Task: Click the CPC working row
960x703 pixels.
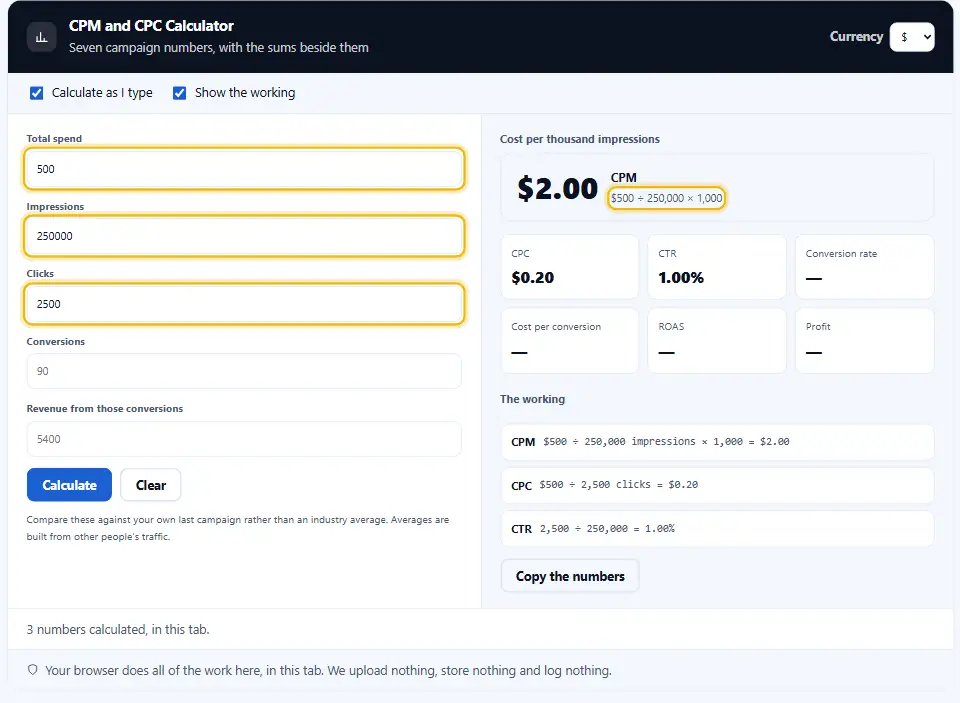Action: point(718,485)
